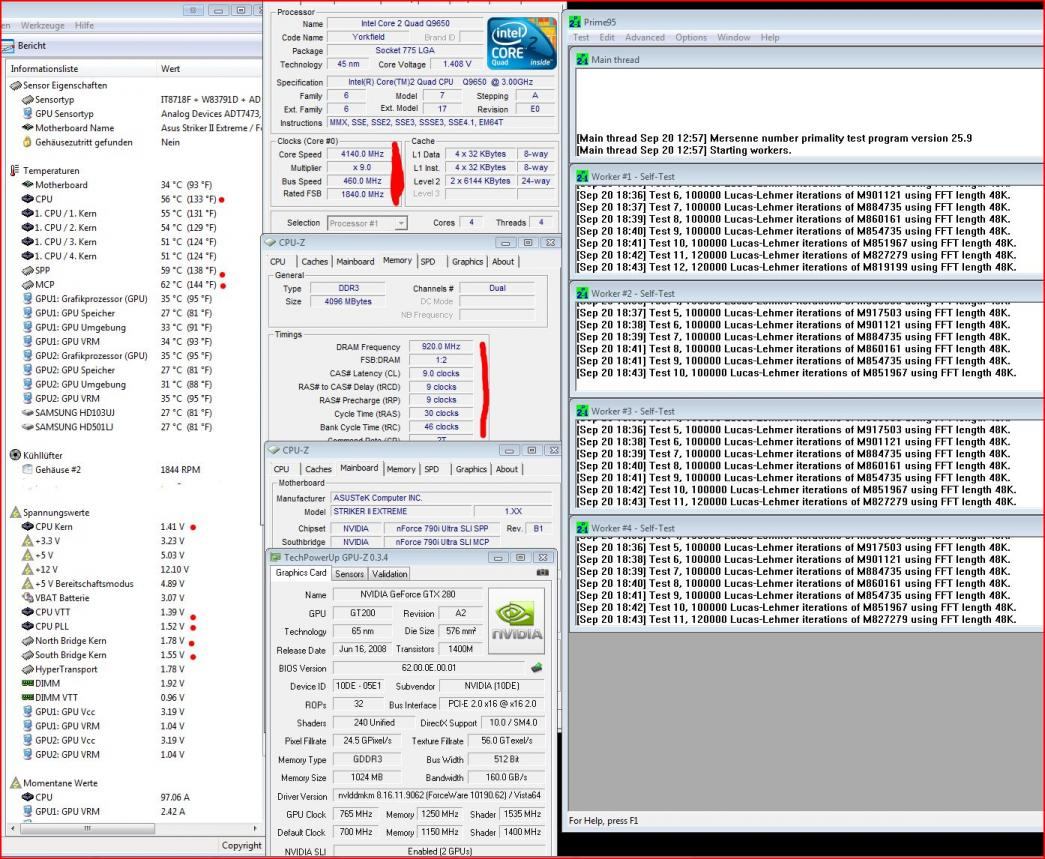
Task: Click the Worker #2 Self-Test window icon
Action: [582, 293]
